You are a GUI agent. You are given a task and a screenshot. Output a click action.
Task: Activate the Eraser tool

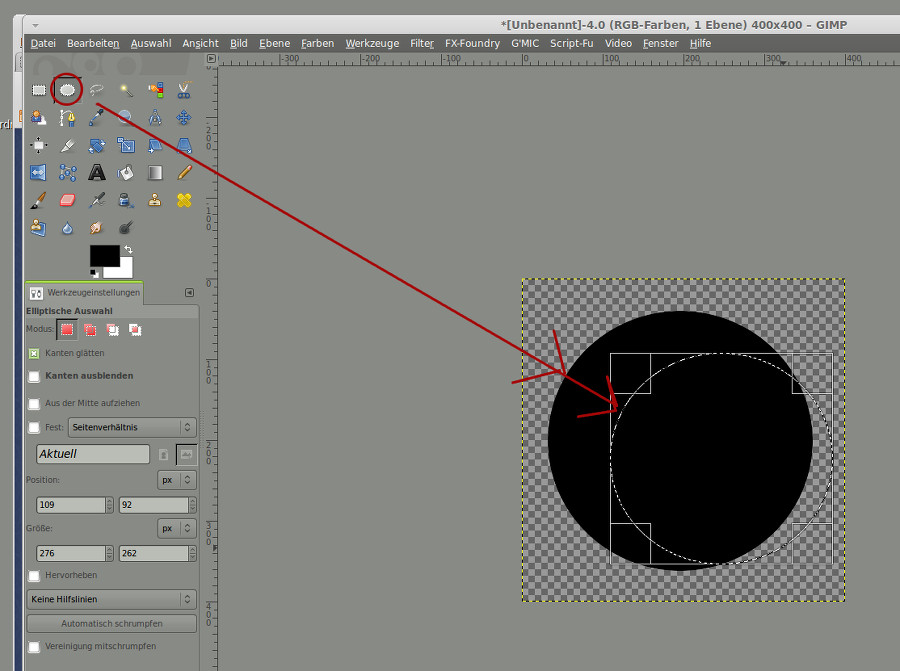(x=68, y=200)
